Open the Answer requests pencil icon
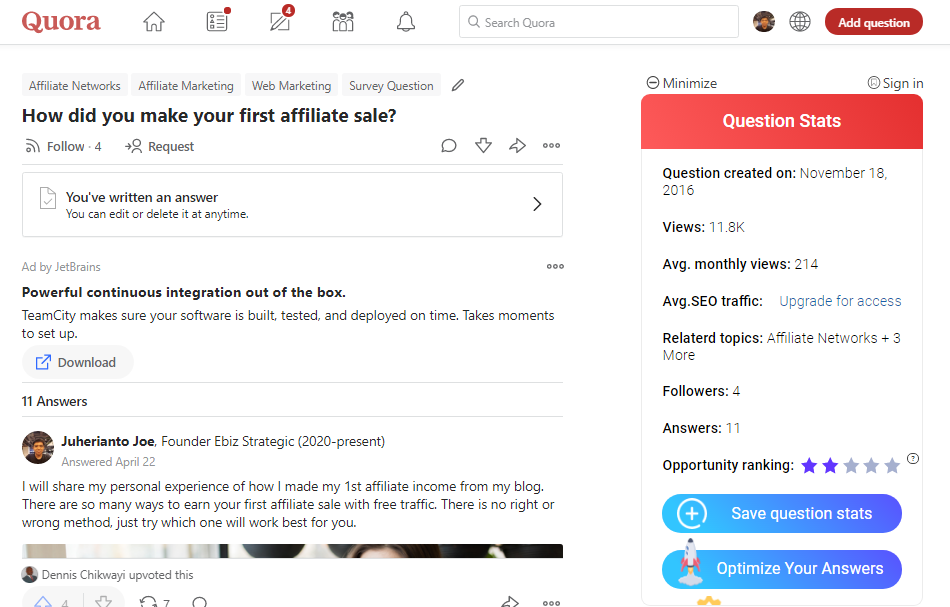Image resolution: width=950 pixels, height=607 pixels. point(279,21)
